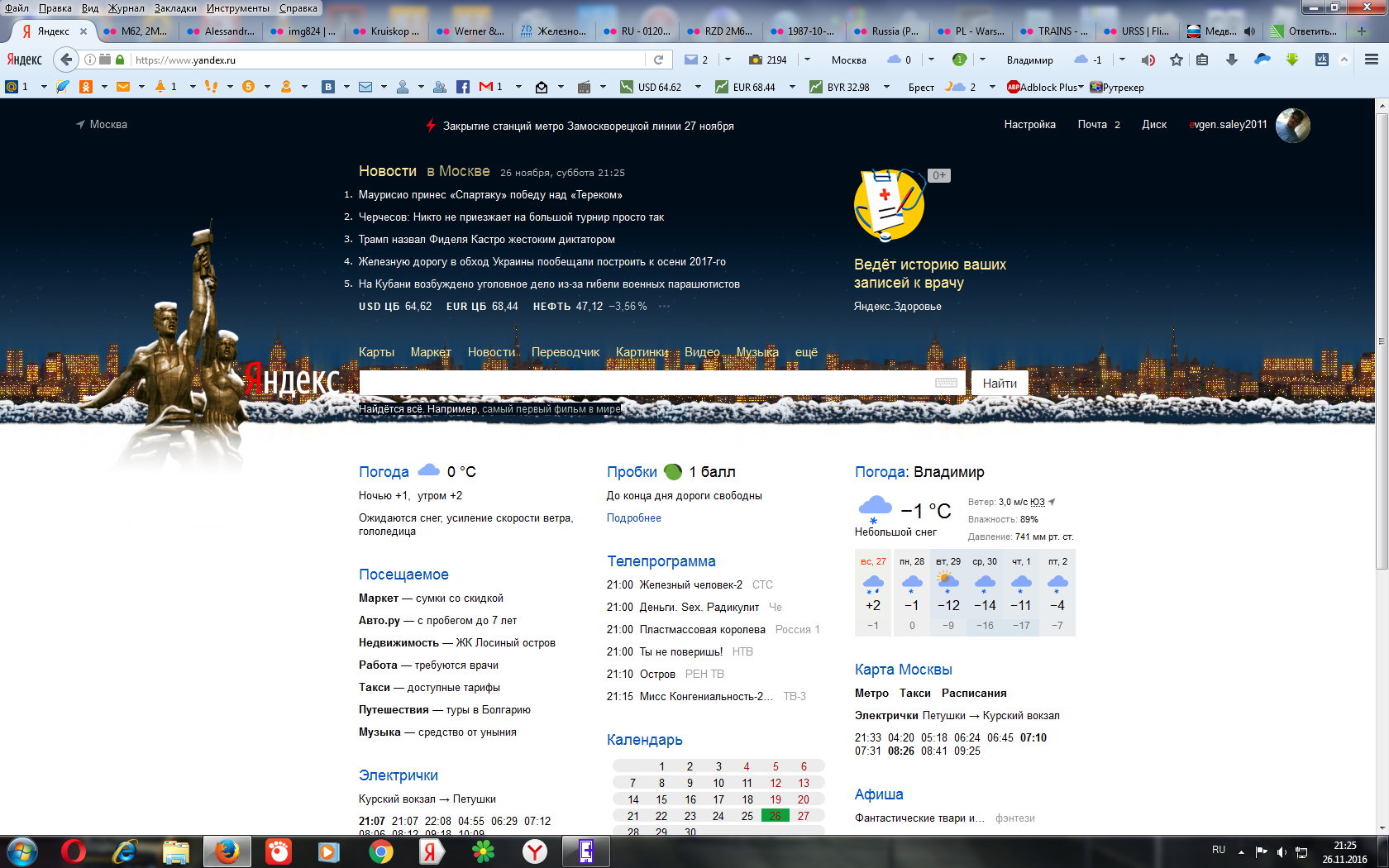This screenshot has width=1389, height=868.
Task: Open the Firefox hamburger menu
Action: click(1371, 60)
